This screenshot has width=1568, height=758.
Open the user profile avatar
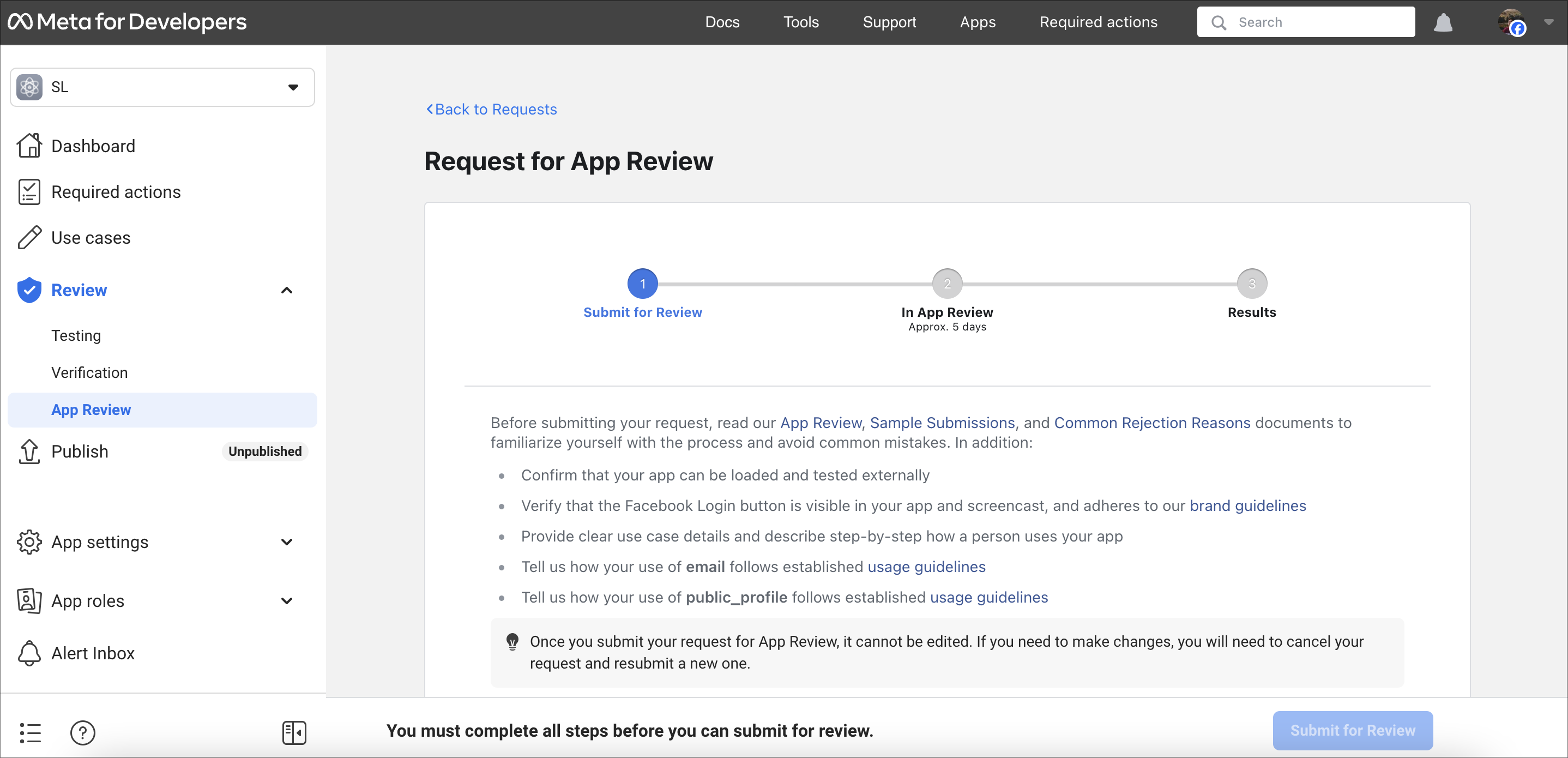(1511, 22)
